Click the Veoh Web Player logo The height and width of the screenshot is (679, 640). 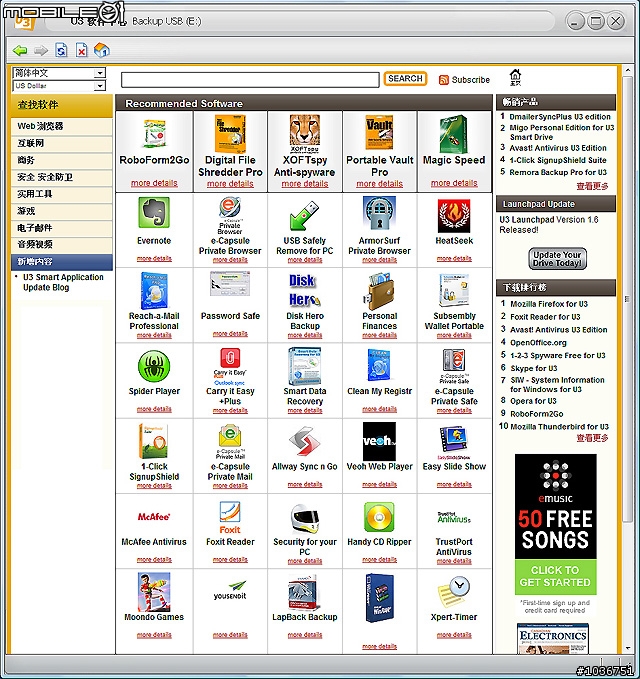tap(379, 441)
